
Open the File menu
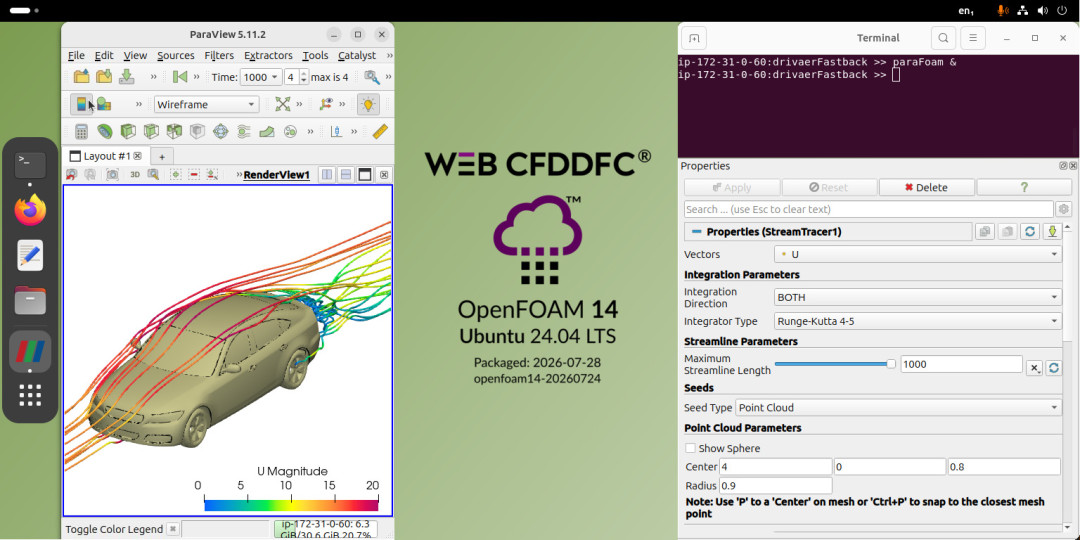[x=76, y=55]
